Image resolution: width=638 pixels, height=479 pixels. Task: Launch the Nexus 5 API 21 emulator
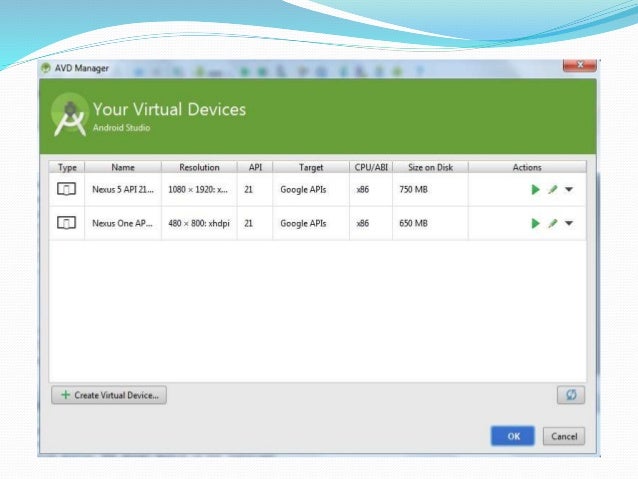click(535, 189)
